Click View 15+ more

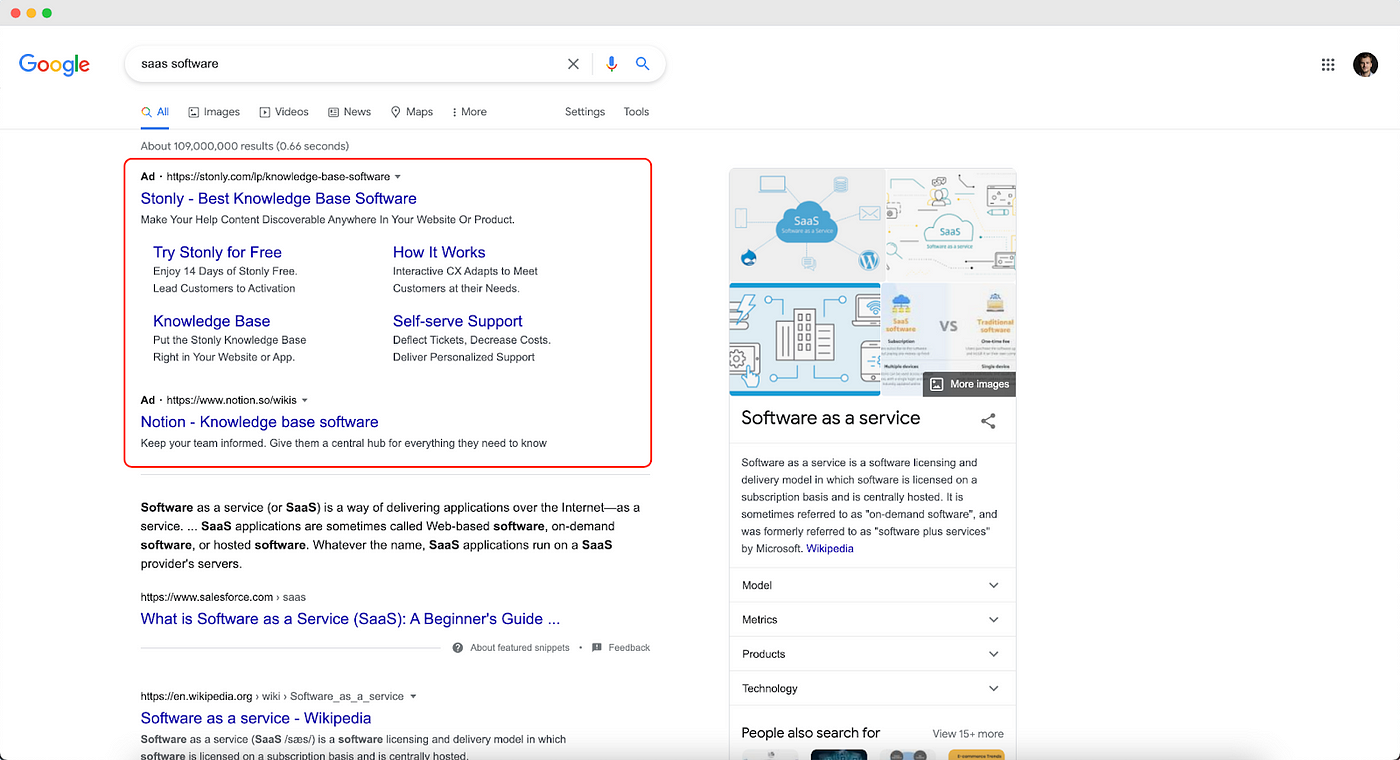pos(968,734)
